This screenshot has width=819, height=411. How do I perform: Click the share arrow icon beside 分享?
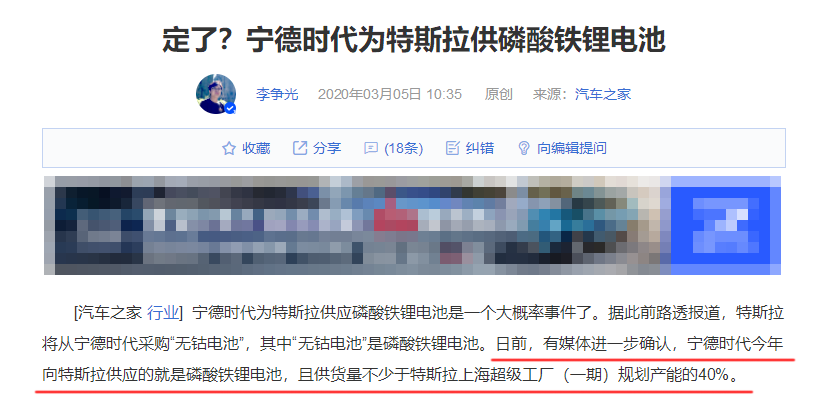[x=300, y=148]
